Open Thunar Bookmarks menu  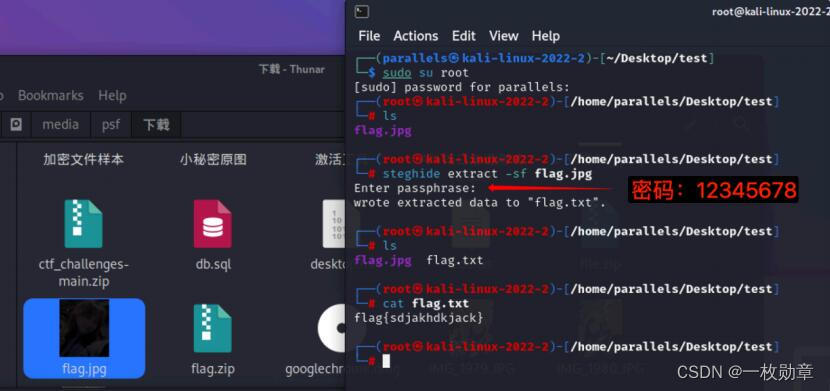(x=50, y=96)
